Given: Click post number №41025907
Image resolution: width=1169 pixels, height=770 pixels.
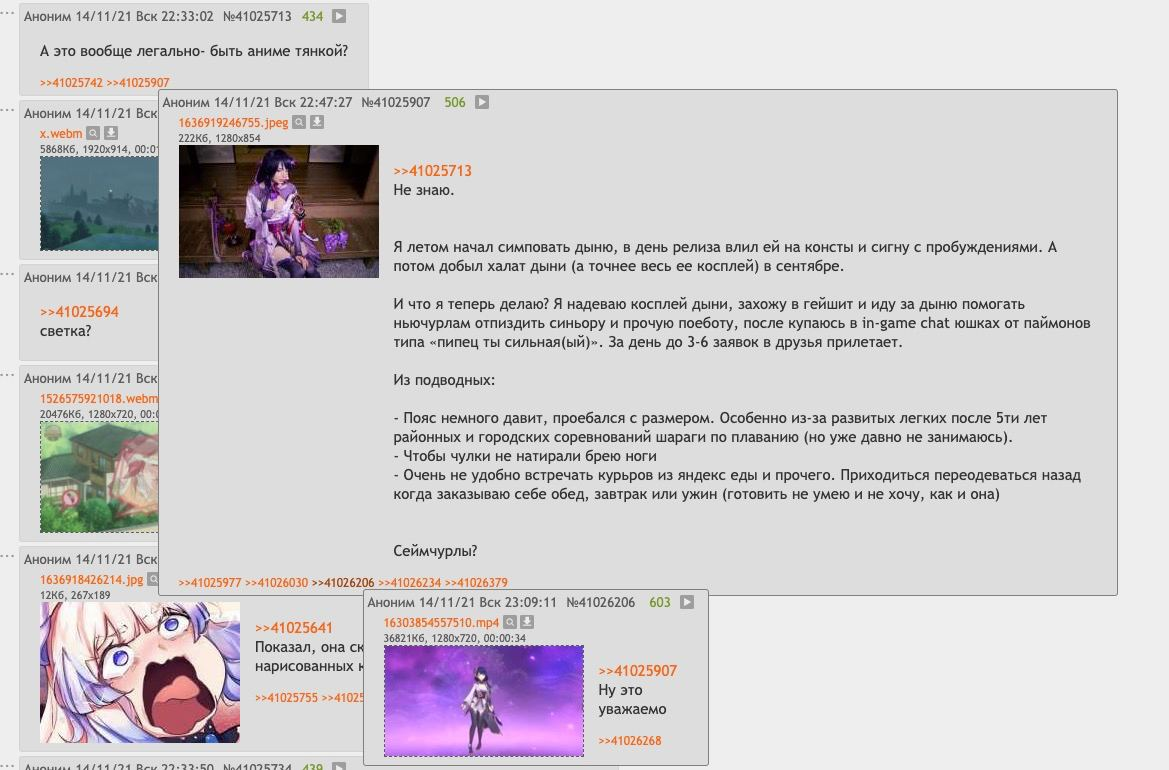Looking at the screenshot, I should [396, 102].
